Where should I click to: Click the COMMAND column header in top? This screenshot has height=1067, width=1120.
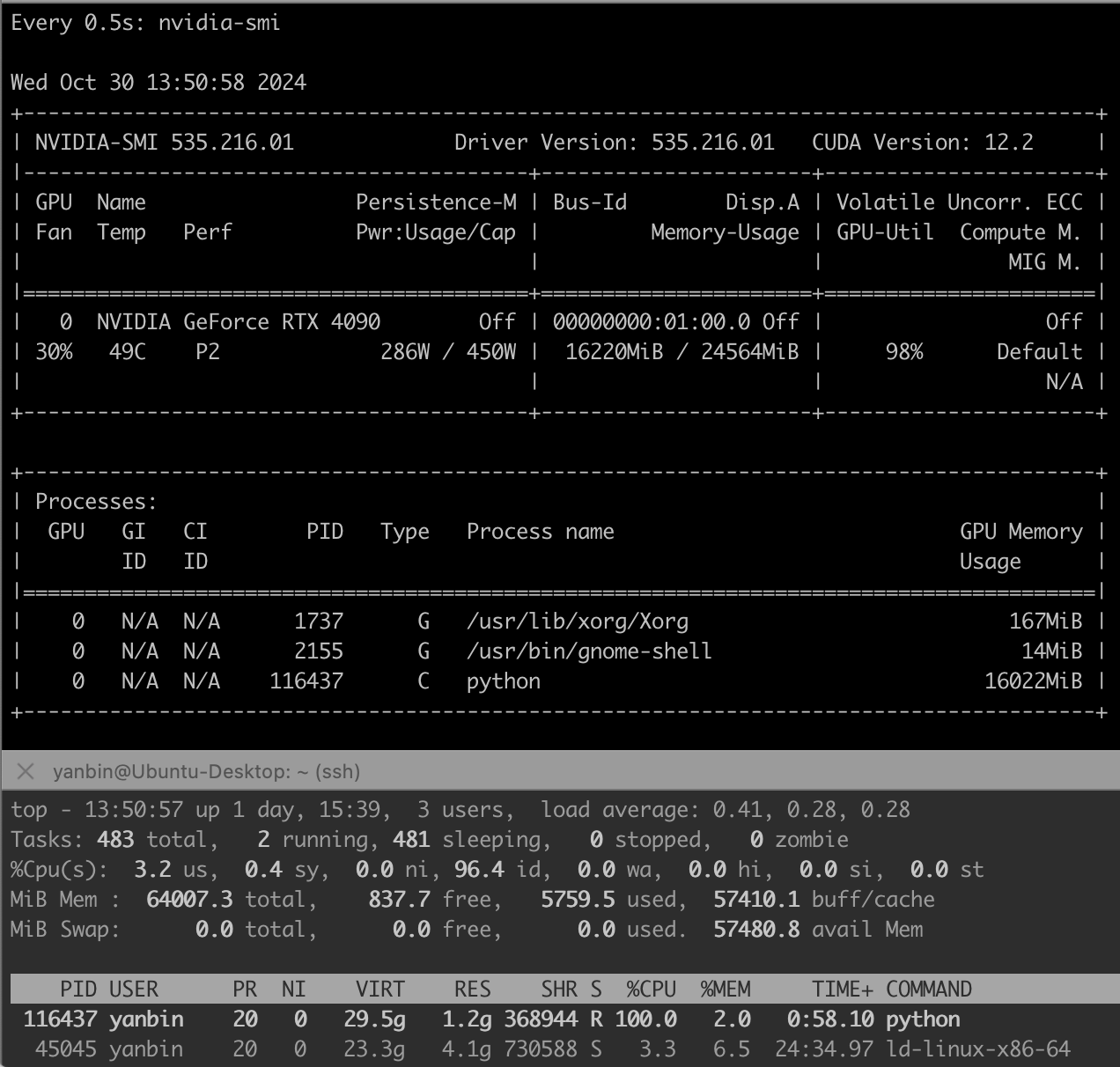pos(928,989)
